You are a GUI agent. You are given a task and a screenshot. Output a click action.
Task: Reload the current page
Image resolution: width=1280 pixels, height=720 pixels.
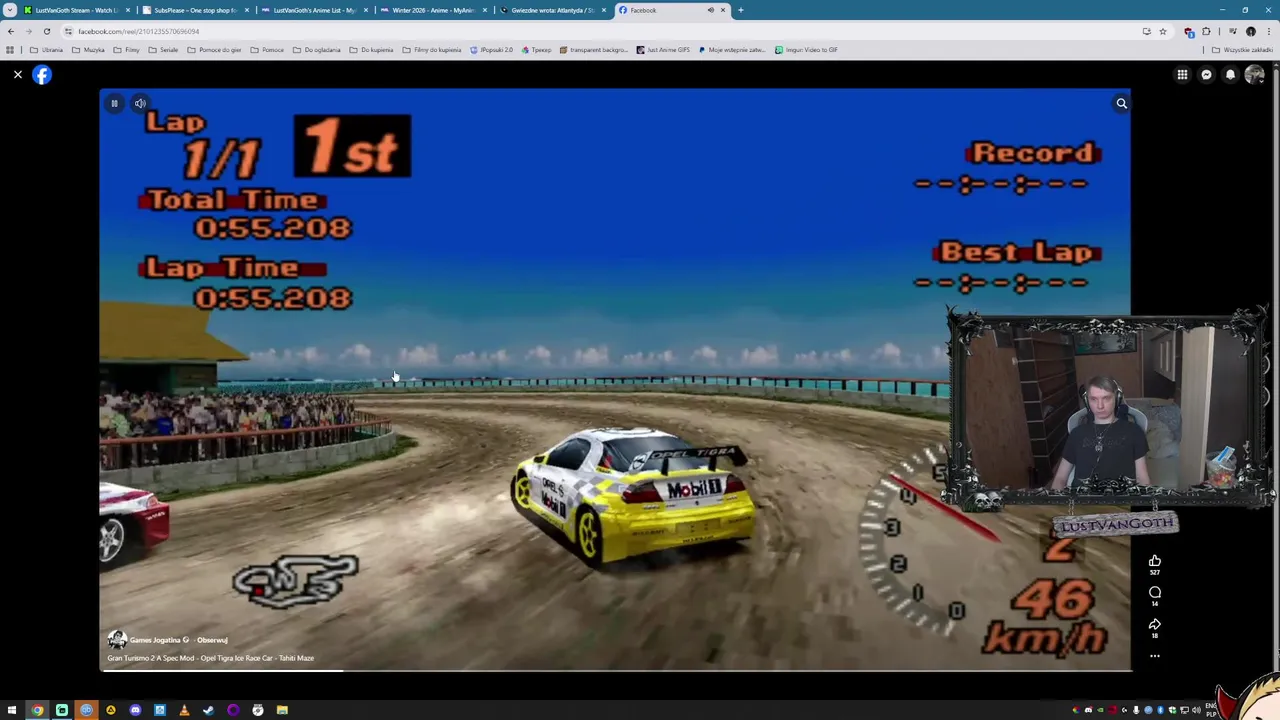[46, 31]
